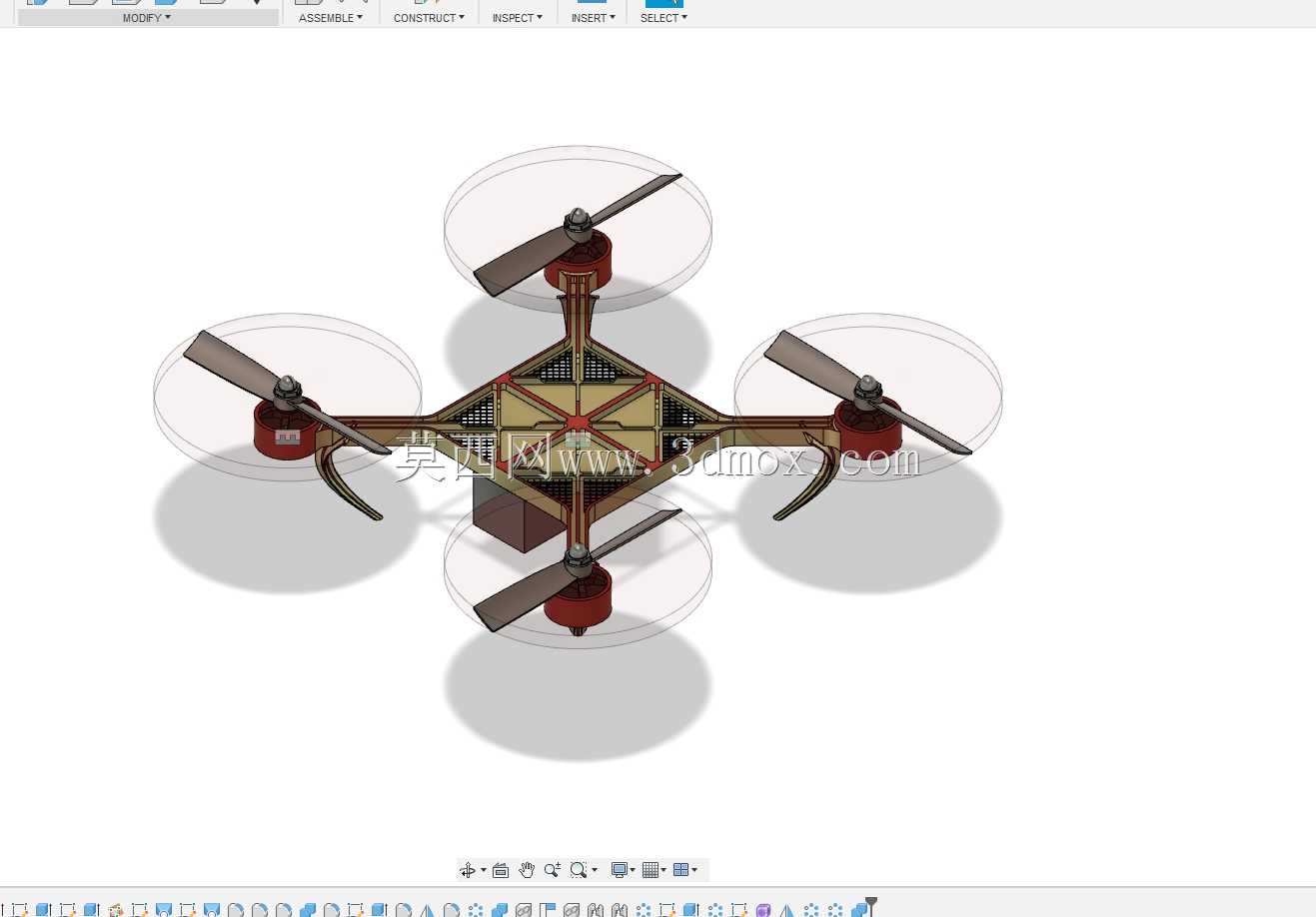Open the SELECT dropdown menu
The width and height of the screenshot is (1316, 917).
click(x=663, y=18)
